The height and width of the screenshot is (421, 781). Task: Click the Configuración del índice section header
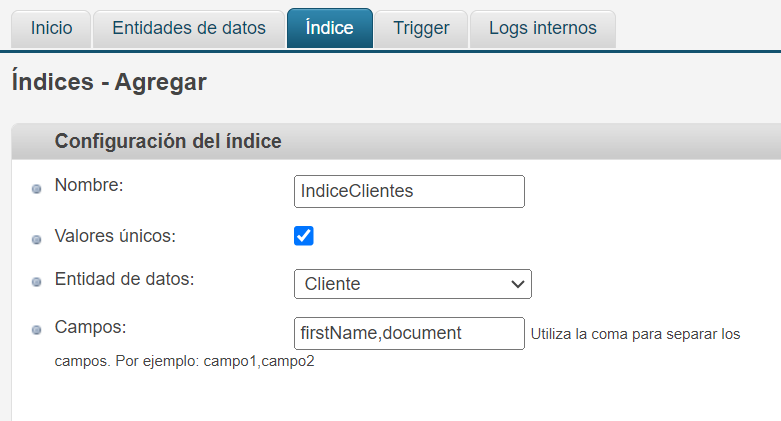167,142
